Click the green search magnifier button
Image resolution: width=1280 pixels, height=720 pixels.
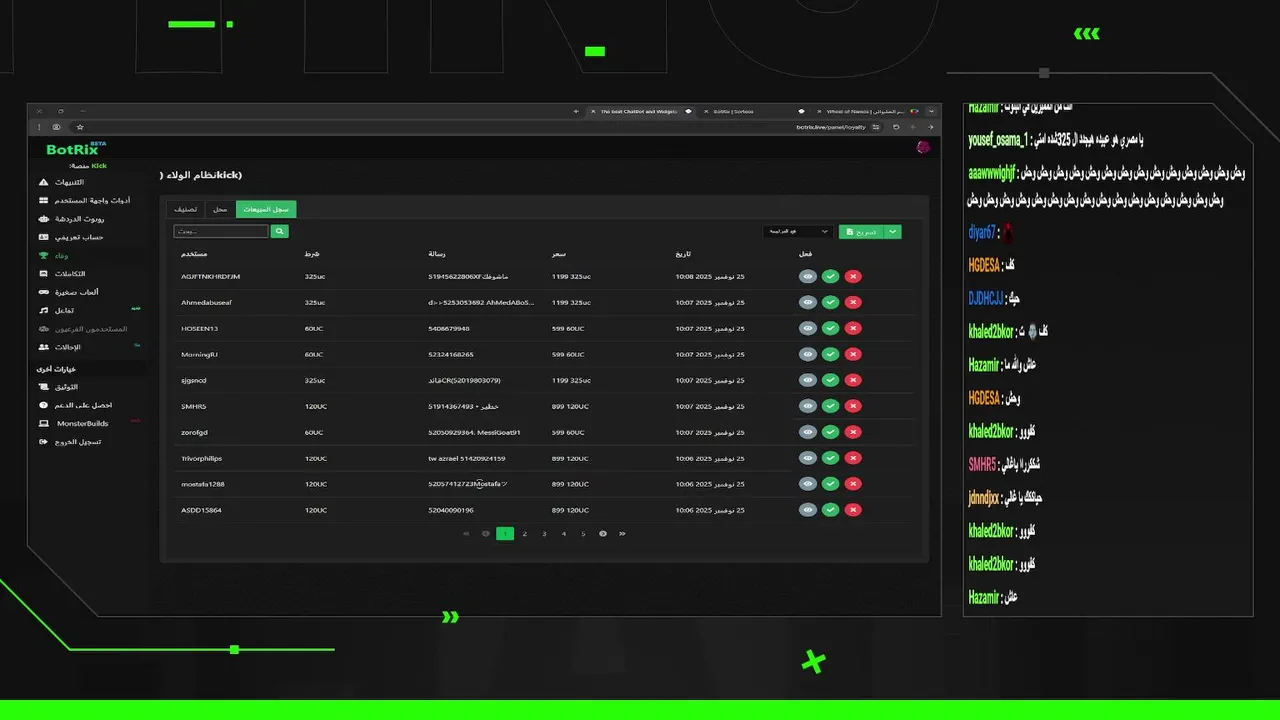(280, 231)
